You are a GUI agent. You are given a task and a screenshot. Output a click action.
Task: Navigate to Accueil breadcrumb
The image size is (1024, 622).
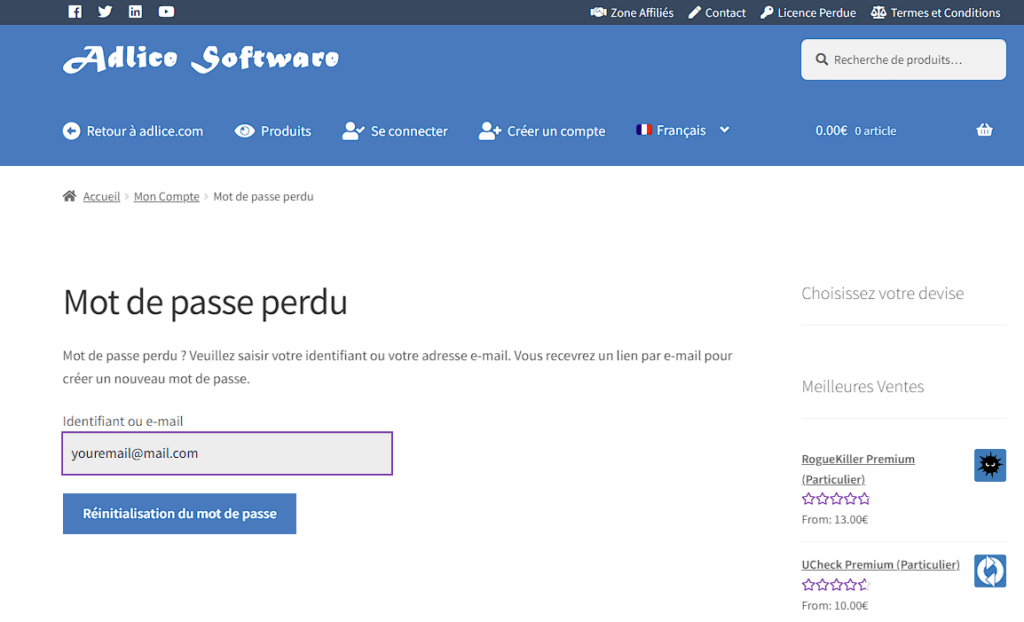[x=101, y=197]
